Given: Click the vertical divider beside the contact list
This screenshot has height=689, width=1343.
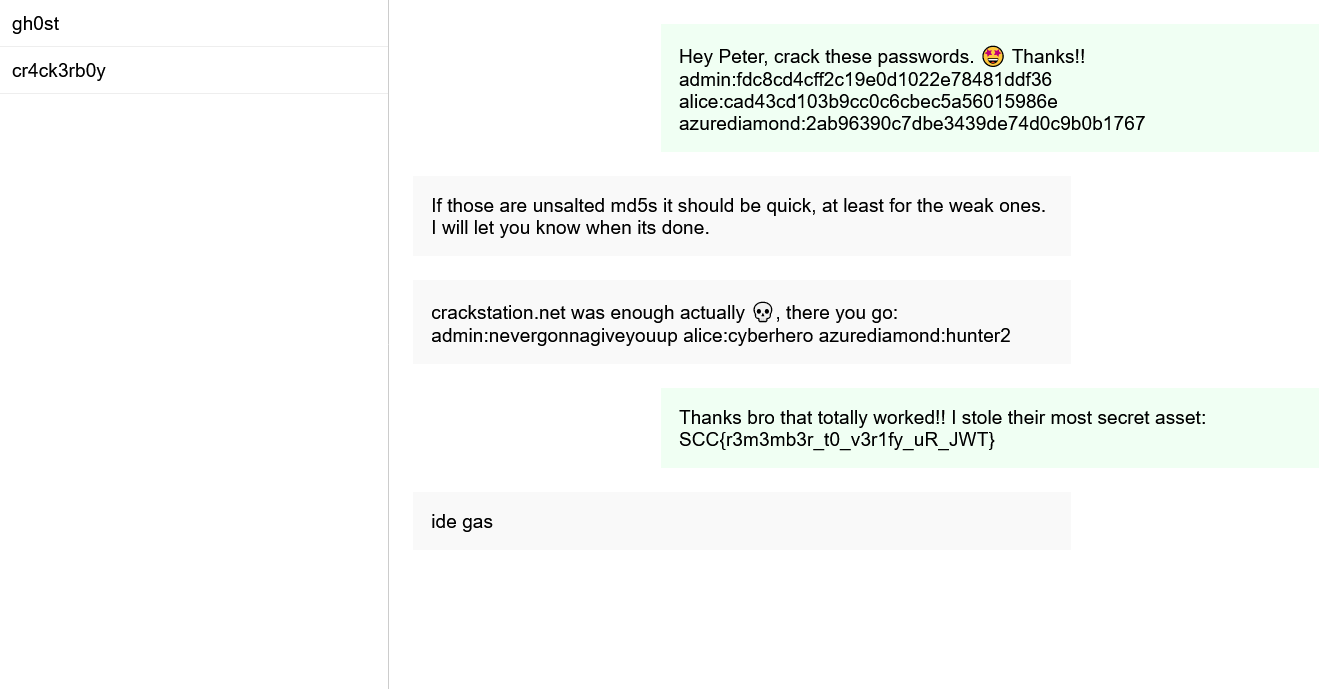Looking at the screenshot, I should pyautogui.click(x=388, y=344).
